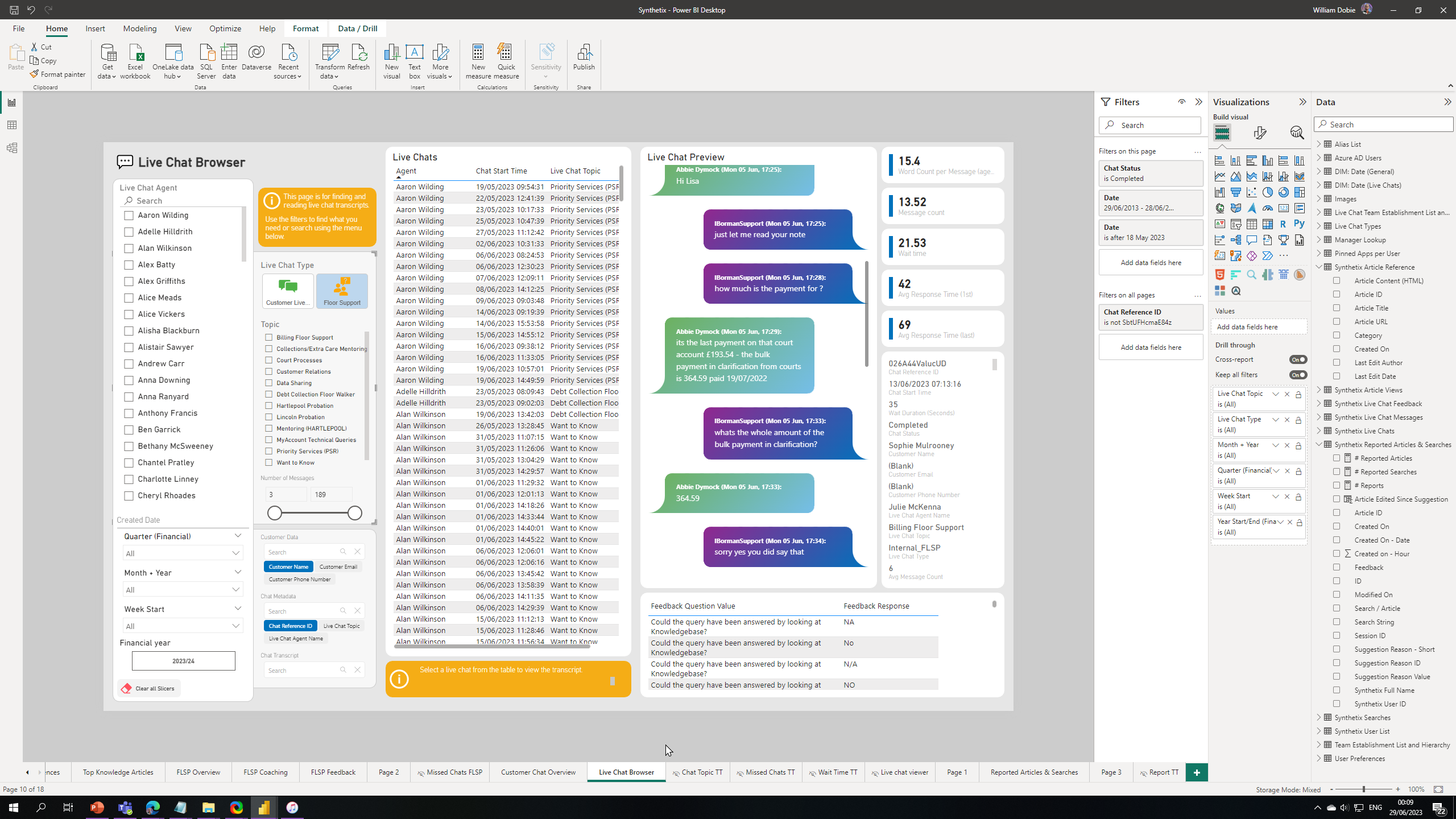Click the Clear all Slicers button
The image size is (1456, 819).
pyautogui.click(x=149, y=689)
